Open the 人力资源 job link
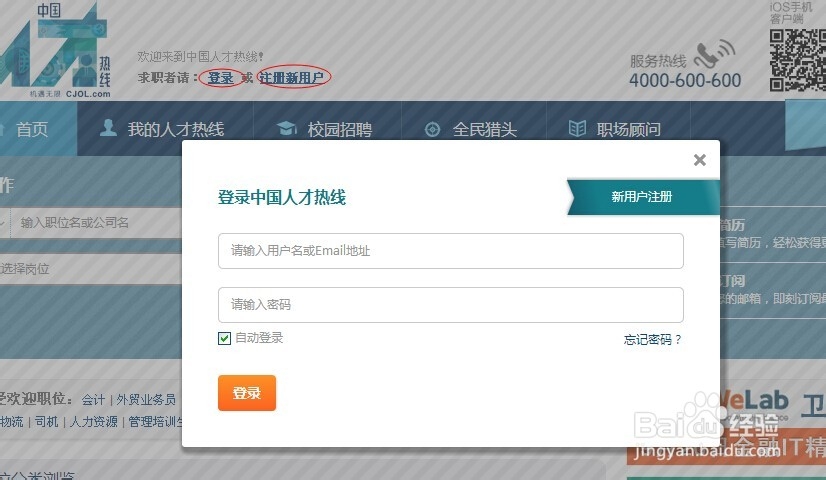 [x=93, y=422]
